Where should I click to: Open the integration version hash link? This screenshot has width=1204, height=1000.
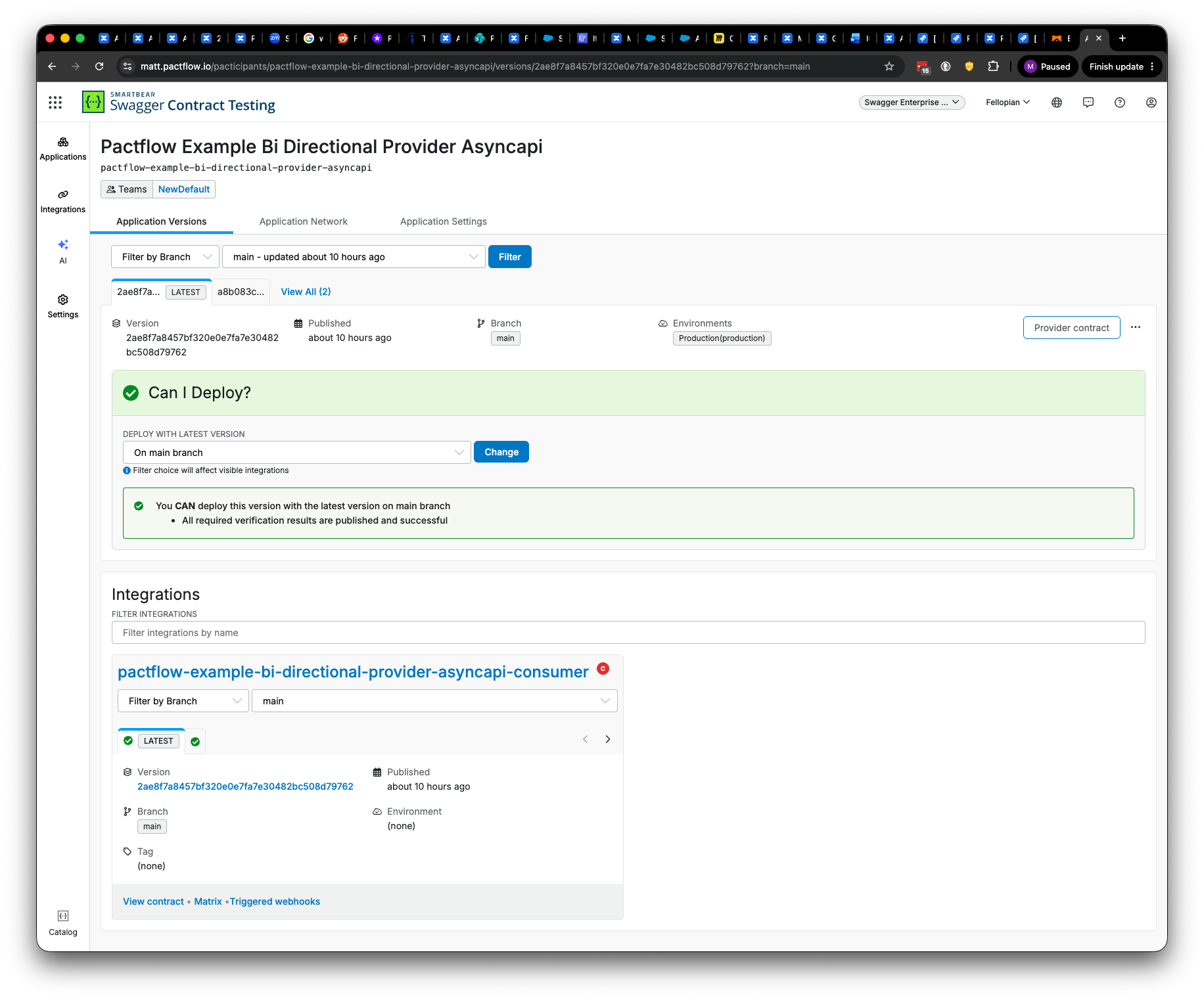[245, 786]
